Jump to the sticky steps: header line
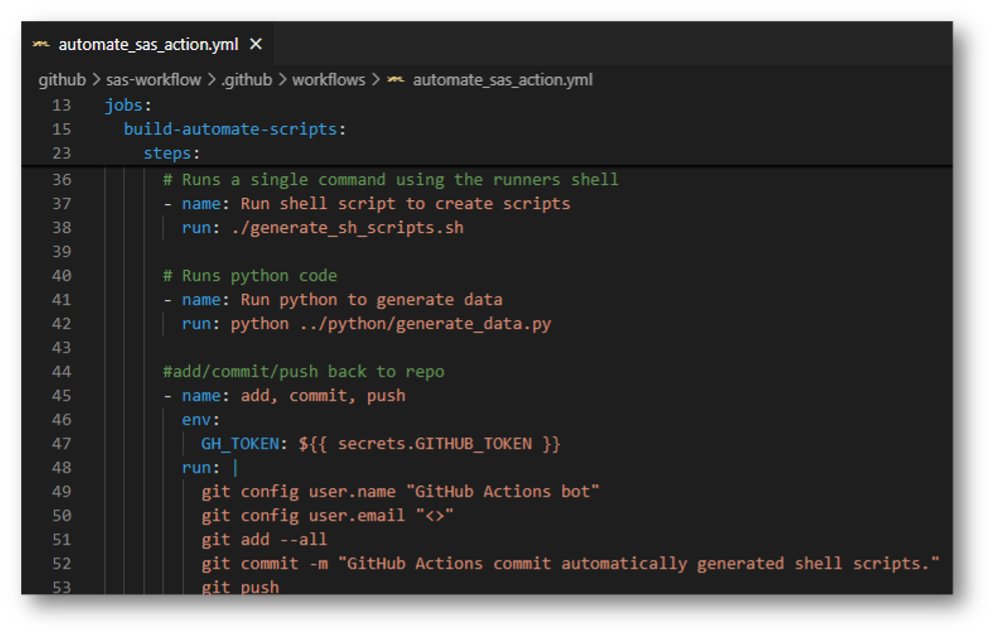This screenshot has width=996, height=638. [x=172, y=153]
